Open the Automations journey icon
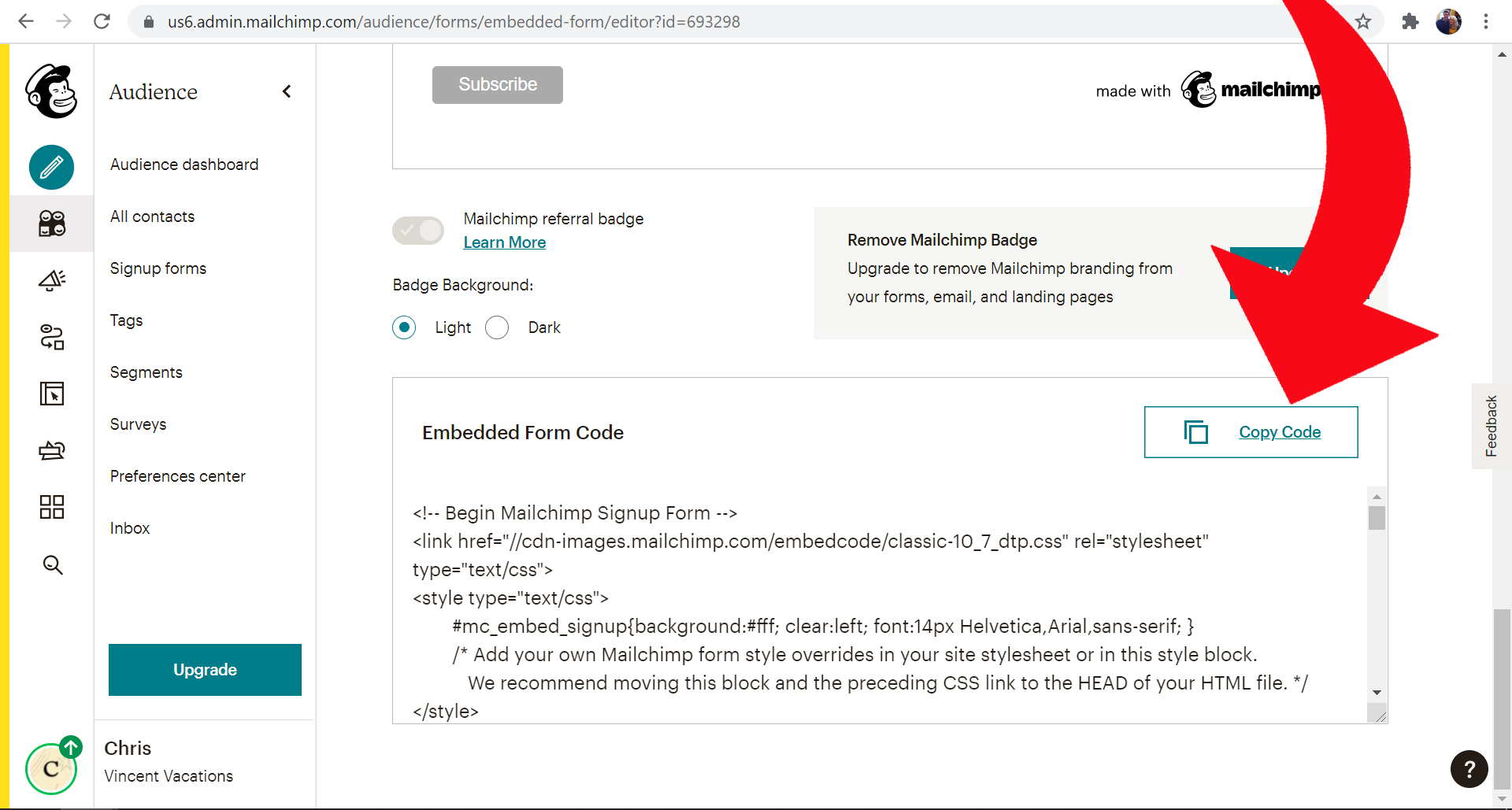 pos(52,337)
